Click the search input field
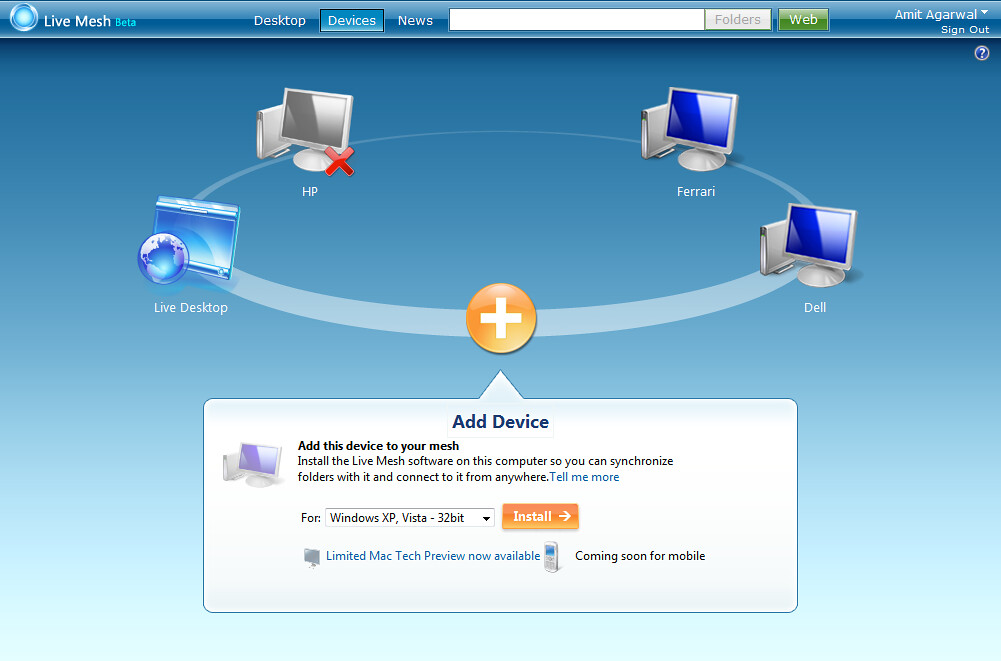The height and width of the screenshot is (661, 1001). point(576,18)
